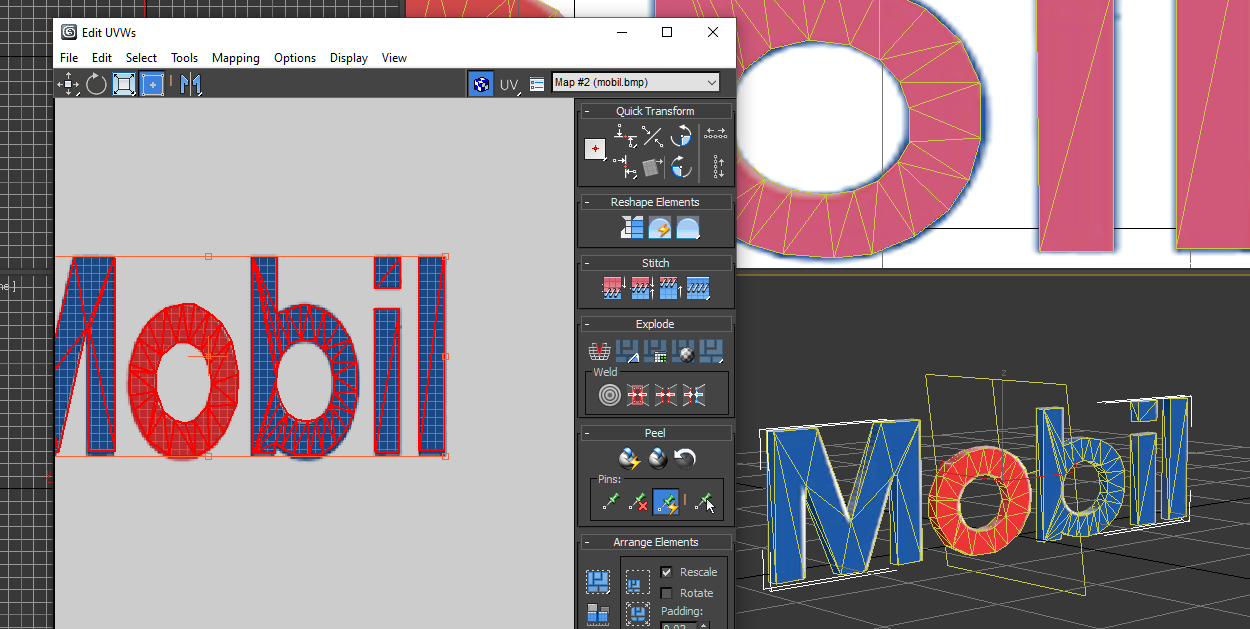Click the Padding value spinner field

click(x=677, y=626)
